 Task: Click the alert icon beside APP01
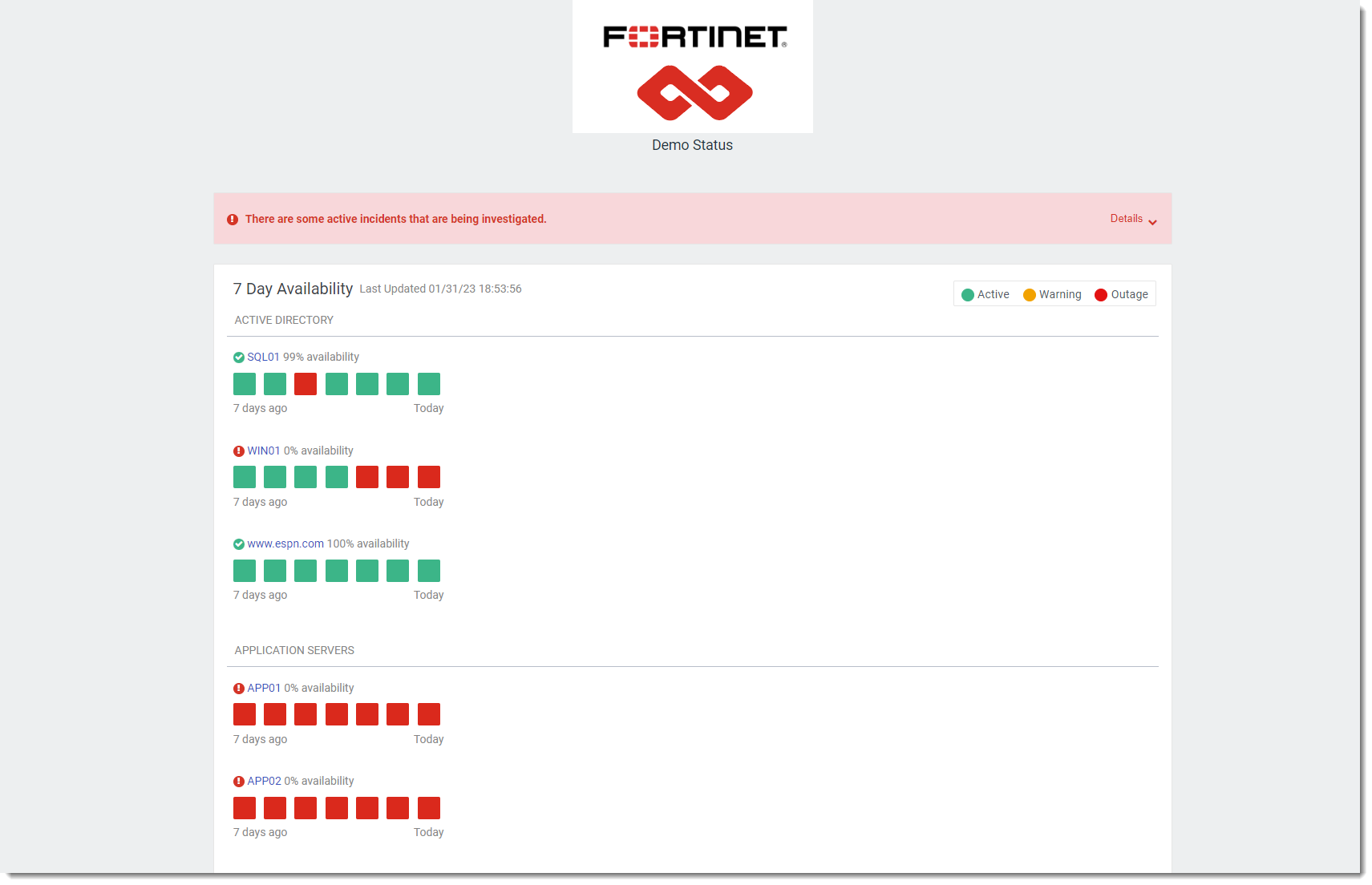(x=238, y=688)
